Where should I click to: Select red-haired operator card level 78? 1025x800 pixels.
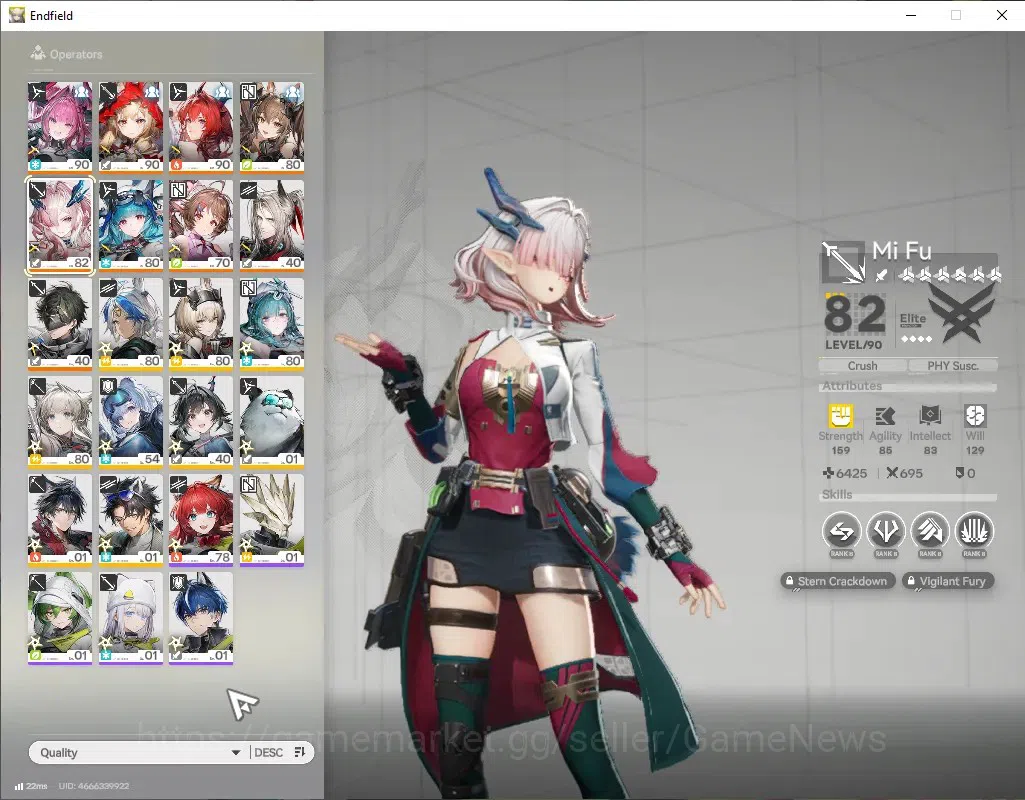(201, 520)
